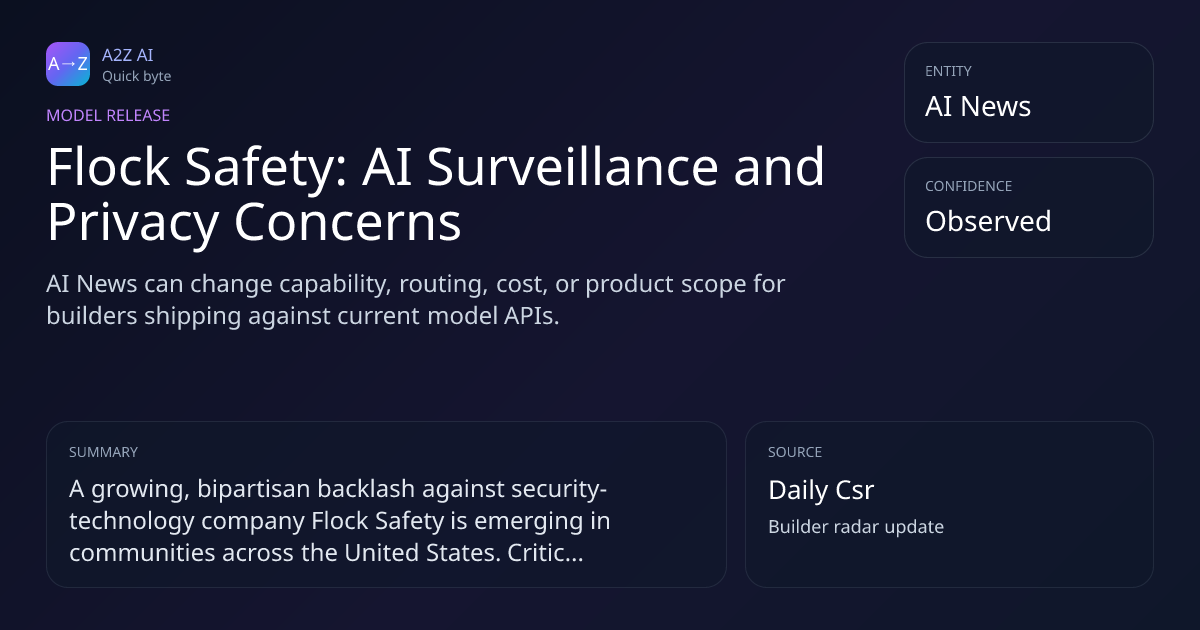Click the SOURCE label

point(795,452)
